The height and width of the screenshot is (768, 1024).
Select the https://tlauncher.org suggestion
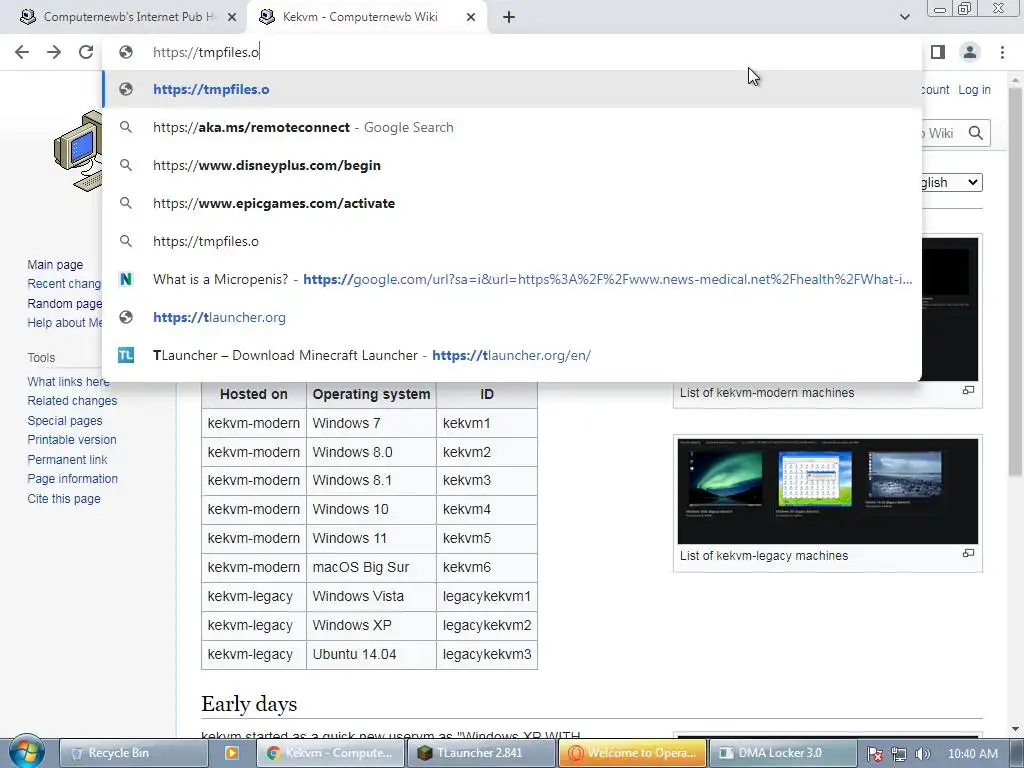(512, 317)
